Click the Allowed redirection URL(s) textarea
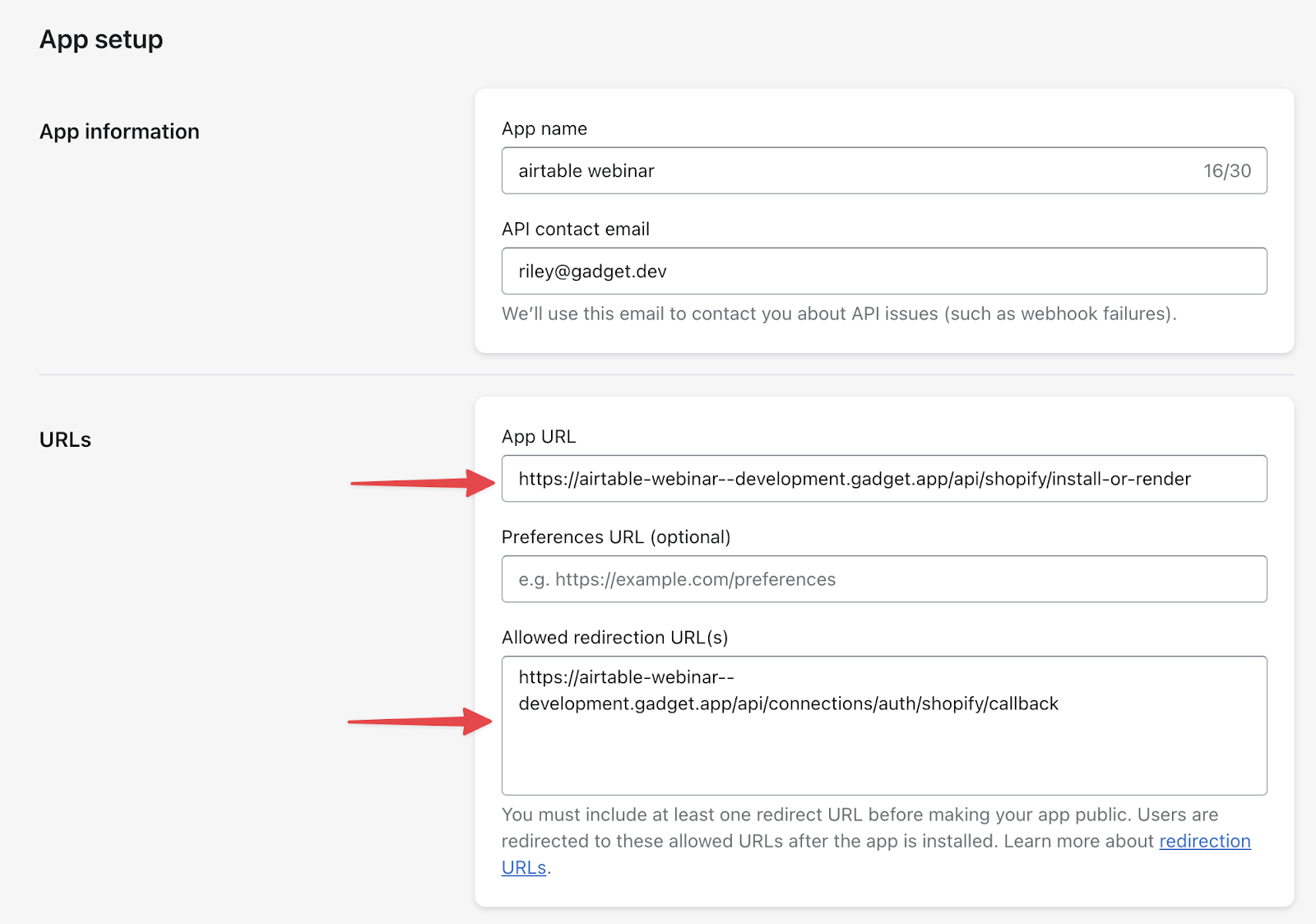Screen dimensions: 1316x924 pyautogui.click(x=884, y=725)
